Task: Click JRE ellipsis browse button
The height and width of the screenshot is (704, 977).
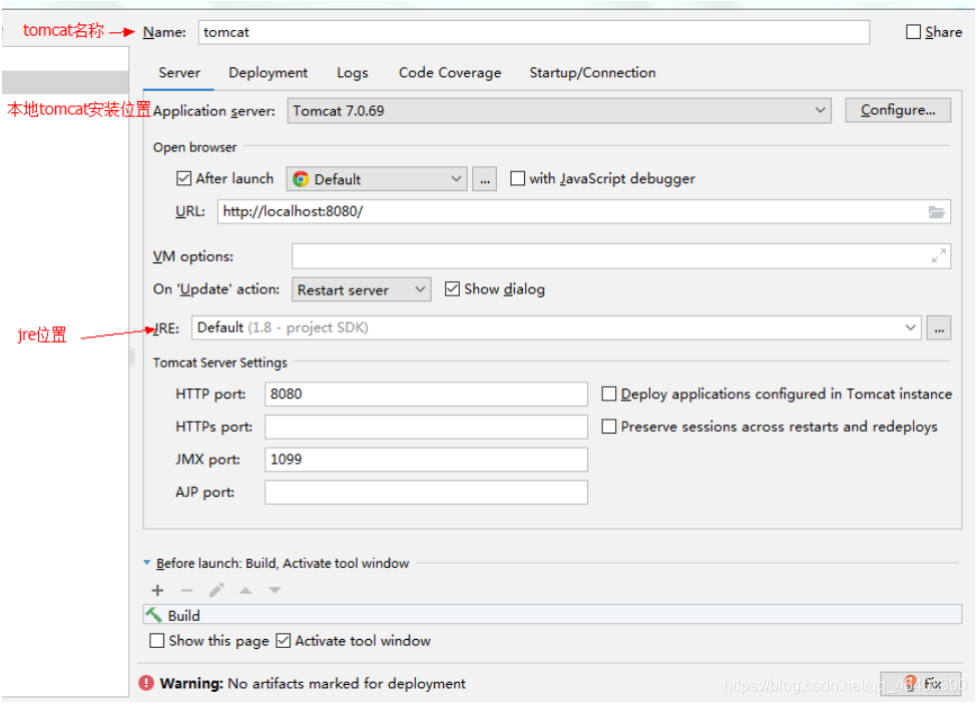Action: 939,328
